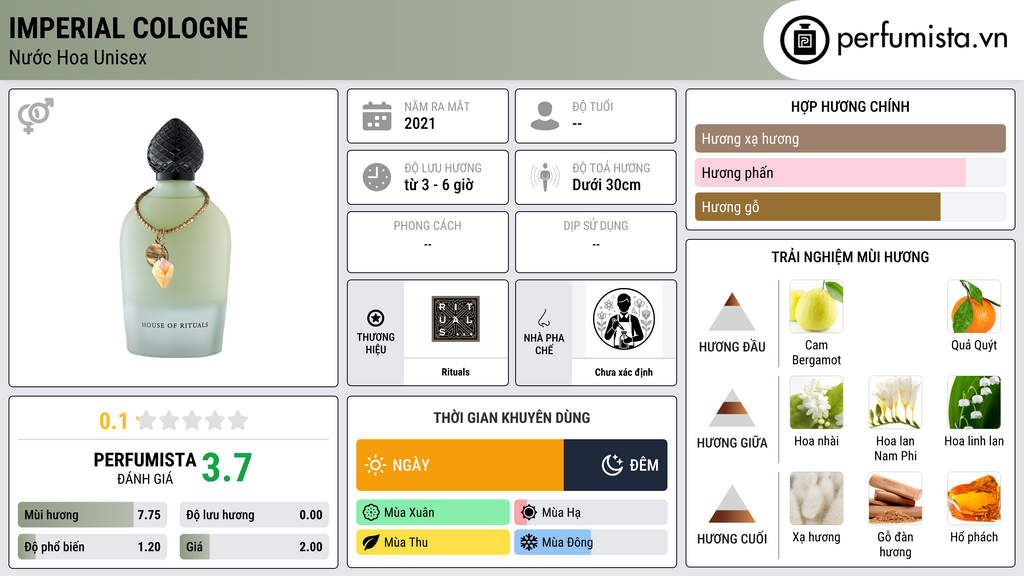Image resolution: width=1024 pixels, height=576 pixels.
Task: Click the perfumer illustration above Chưa xác định
Action: tap(624, 319)
